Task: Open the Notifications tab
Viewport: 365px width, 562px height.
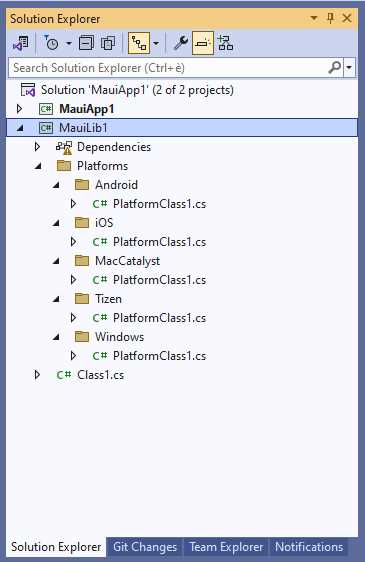Action: coord(309,547)
